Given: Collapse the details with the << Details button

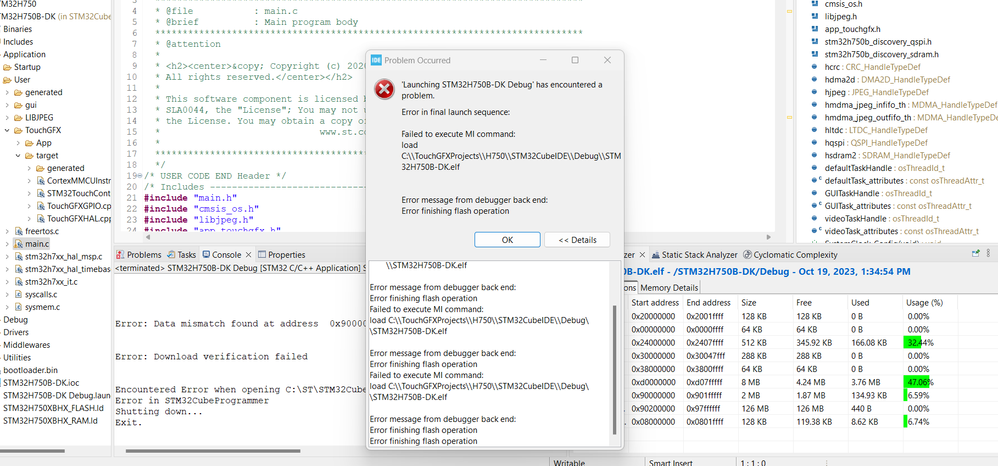Looking at the screenshot, I should click(x=577, y=240).
